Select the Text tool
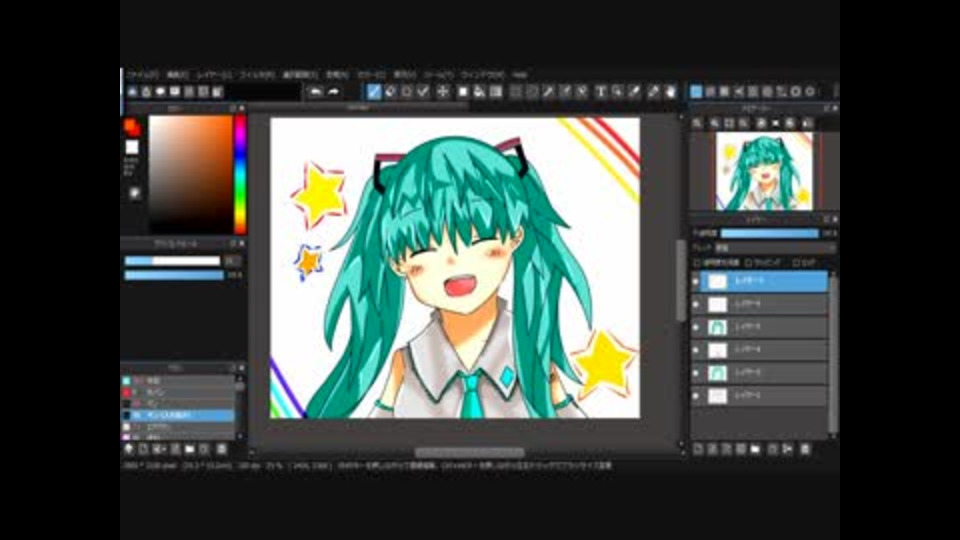Viewport: 960px width, 540px height. click(601, 92)
